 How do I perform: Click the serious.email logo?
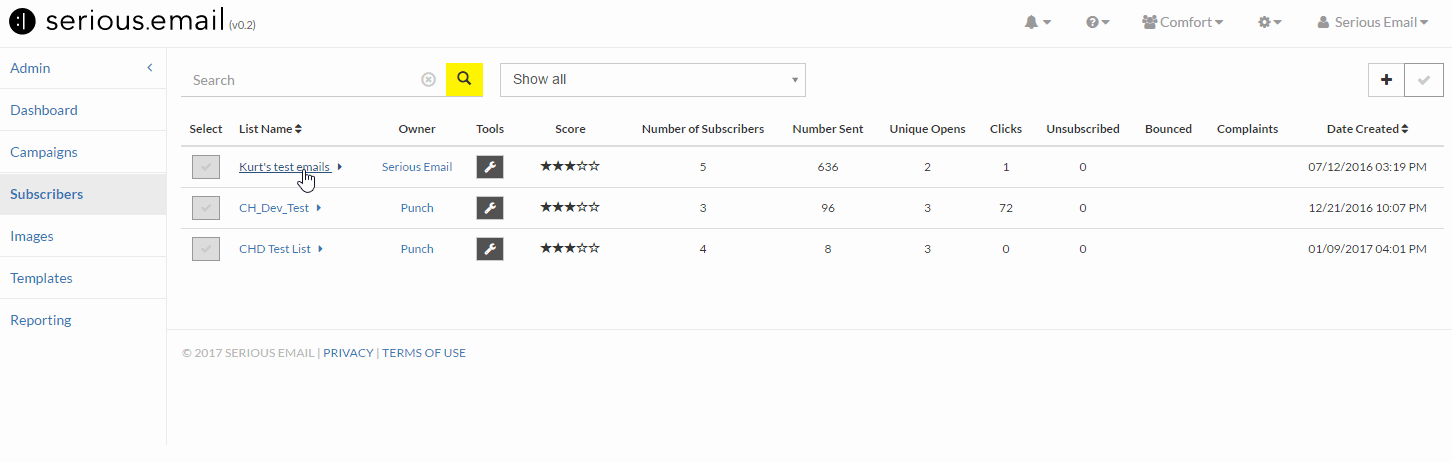pos(132,22)
